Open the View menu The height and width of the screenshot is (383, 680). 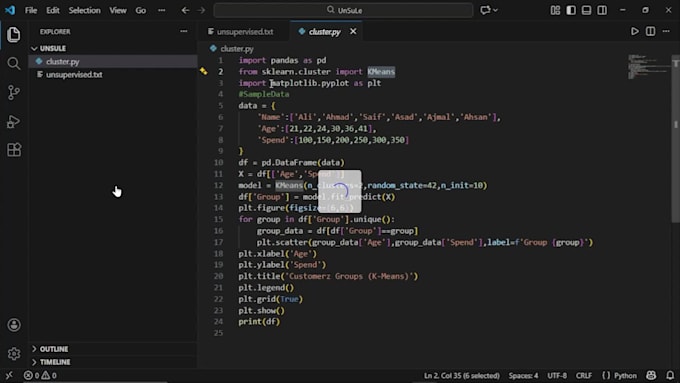[118, 10]
